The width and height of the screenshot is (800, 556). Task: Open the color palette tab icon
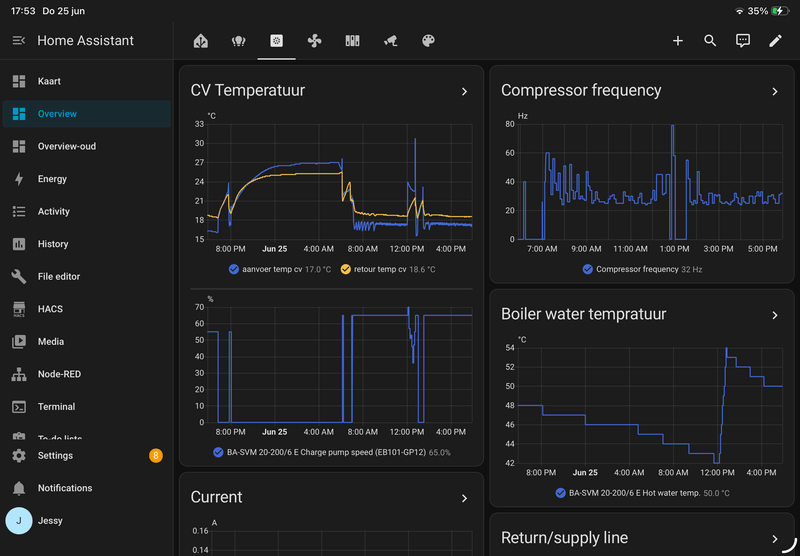428,41
